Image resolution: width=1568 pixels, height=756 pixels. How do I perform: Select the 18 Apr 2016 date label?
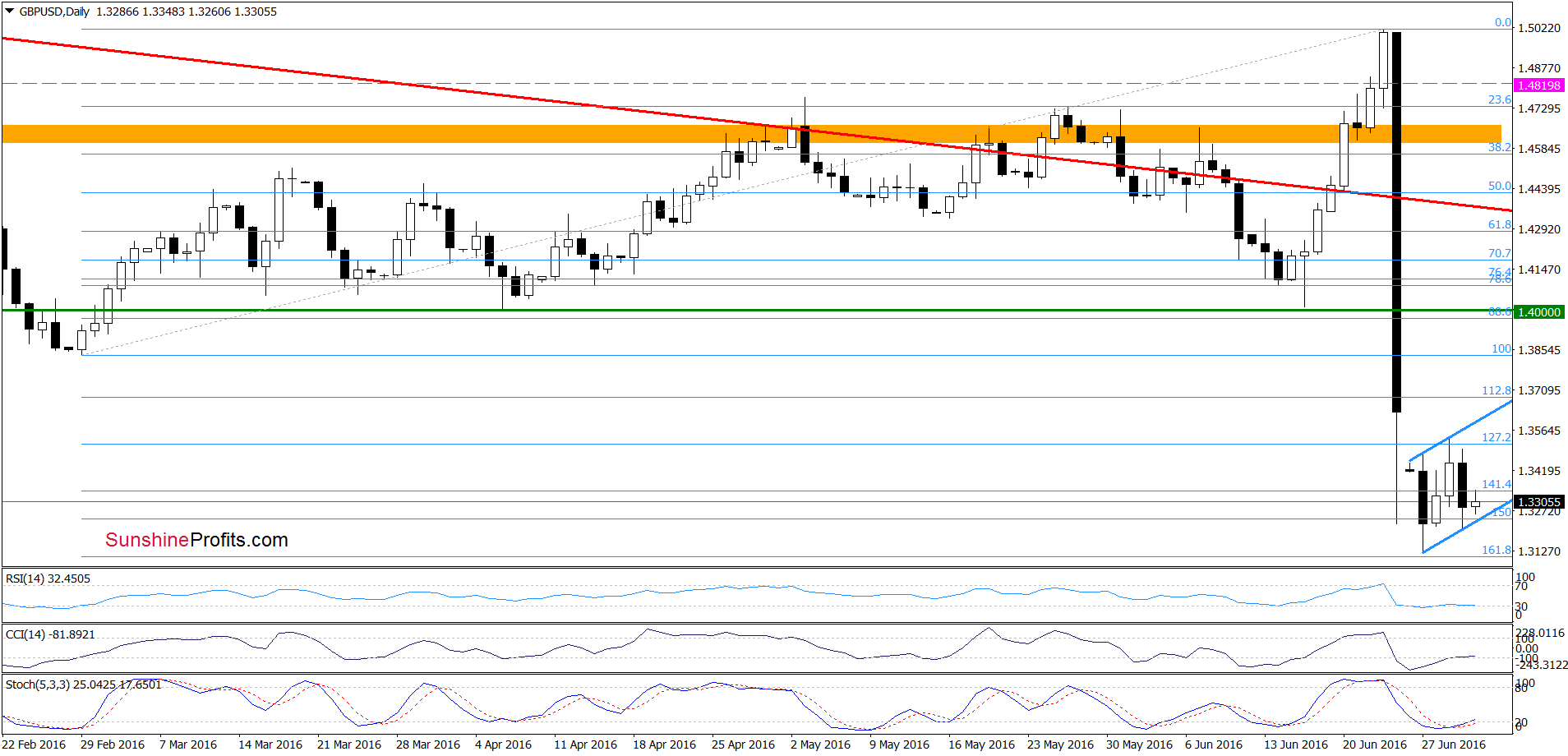pos(664,744)
